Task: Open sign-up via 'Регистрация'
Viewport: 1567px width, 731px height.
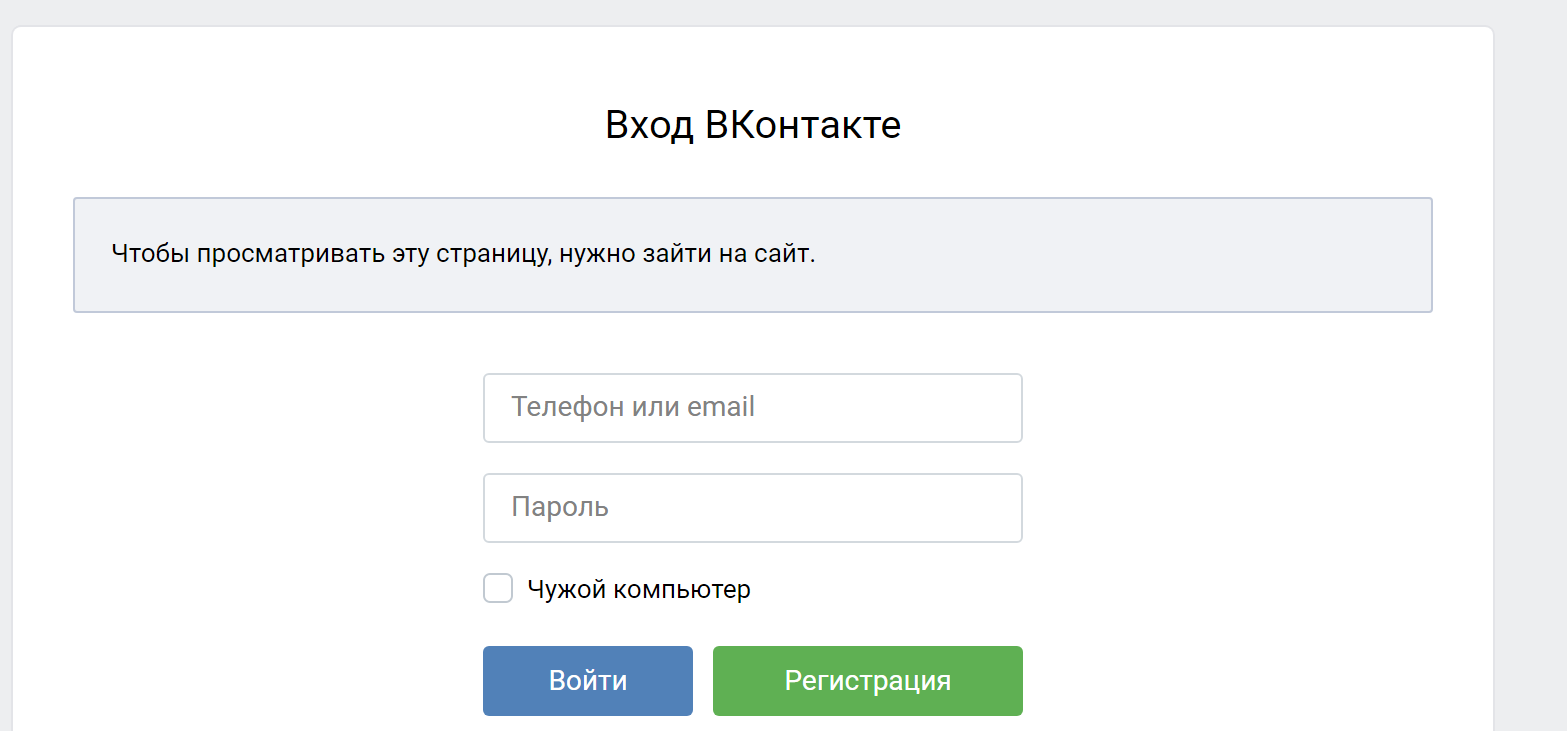Action: coord(867,681)
